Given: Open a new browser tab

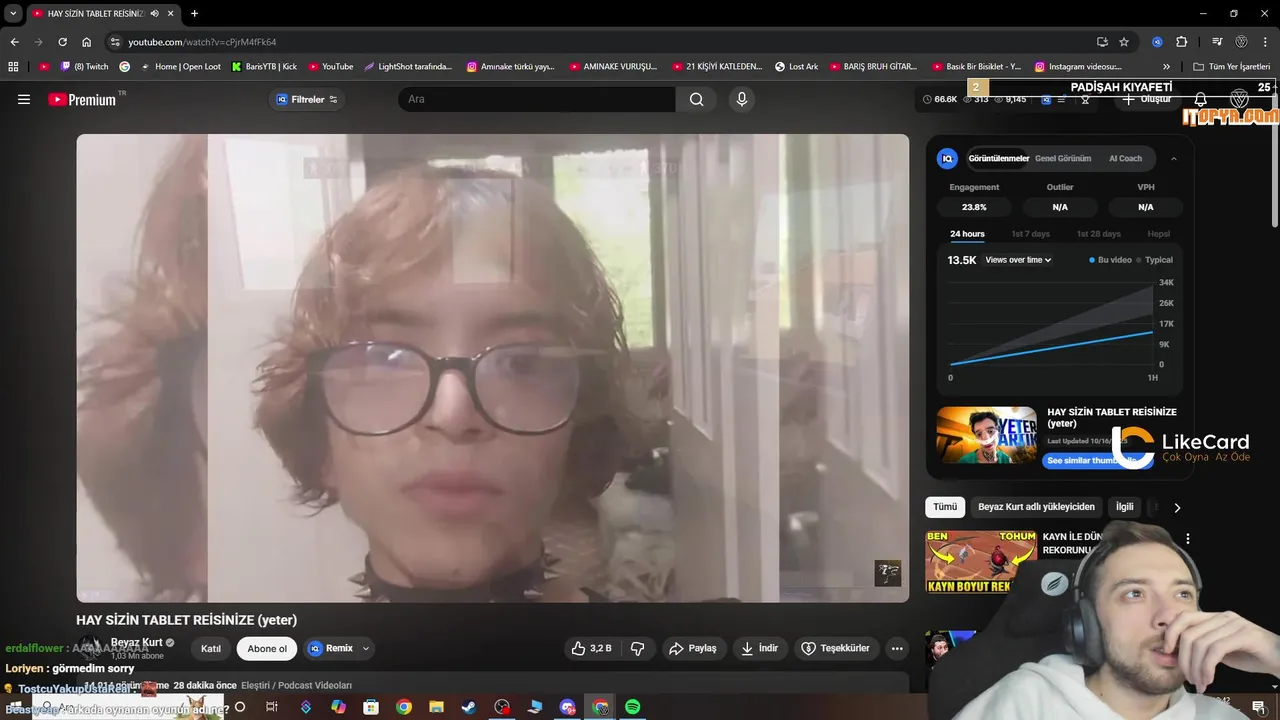Looking at the screenshot, I should click(194, 13).
